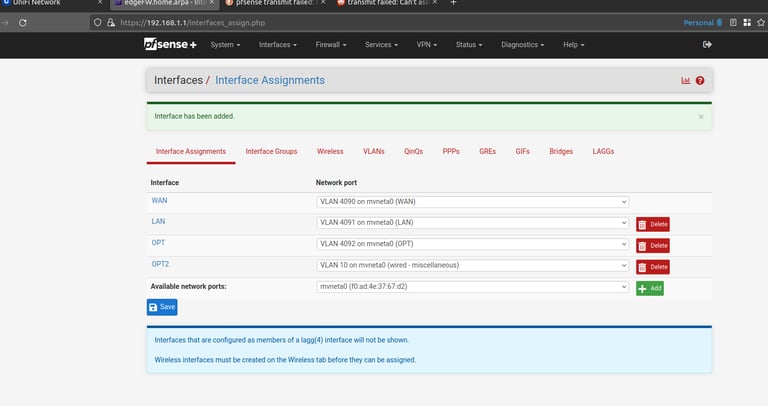Save the interface assignments
768x406 pixels.
162,307
